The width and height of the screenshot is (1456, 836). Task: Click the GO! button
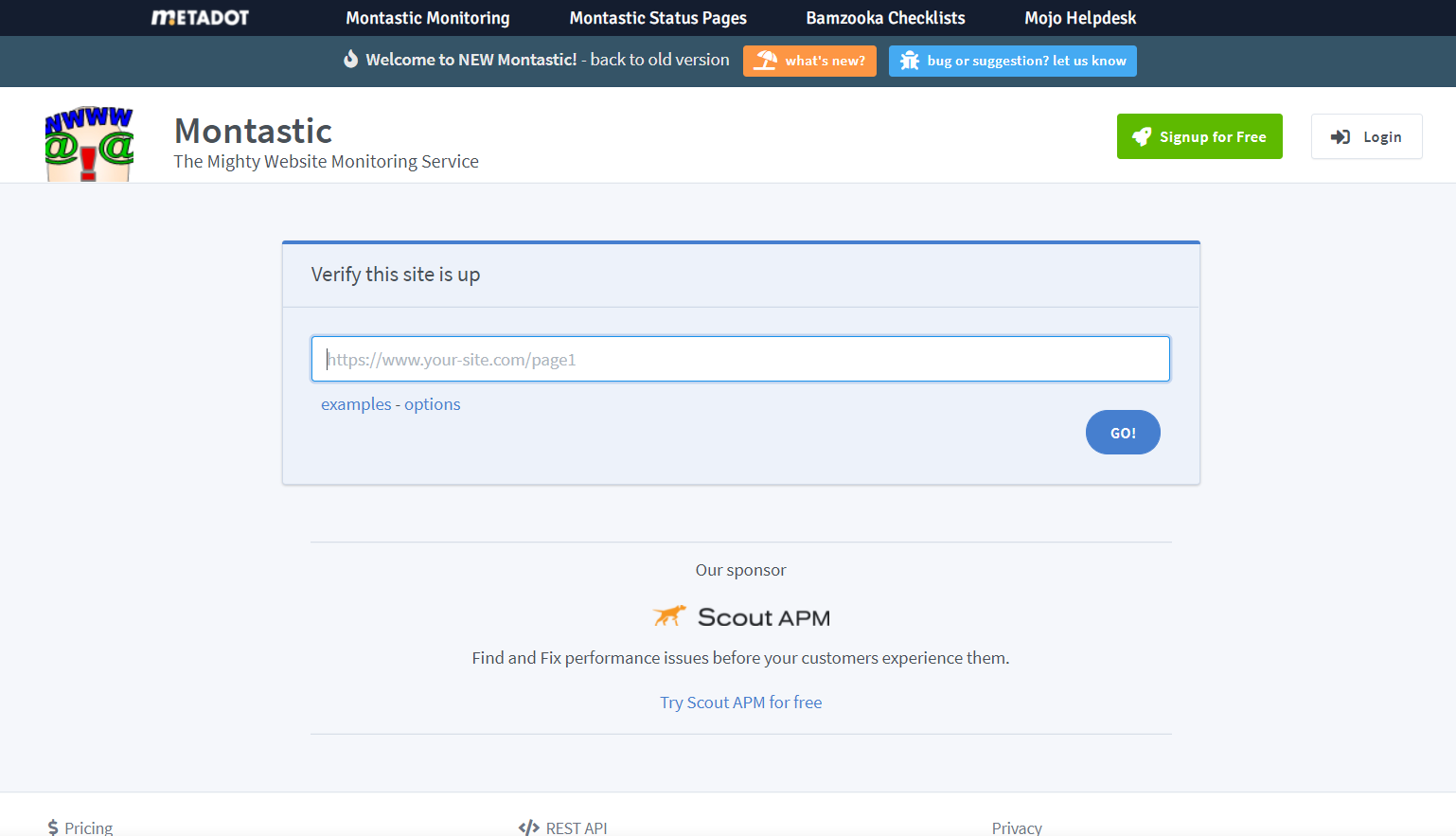[1123, 432]
